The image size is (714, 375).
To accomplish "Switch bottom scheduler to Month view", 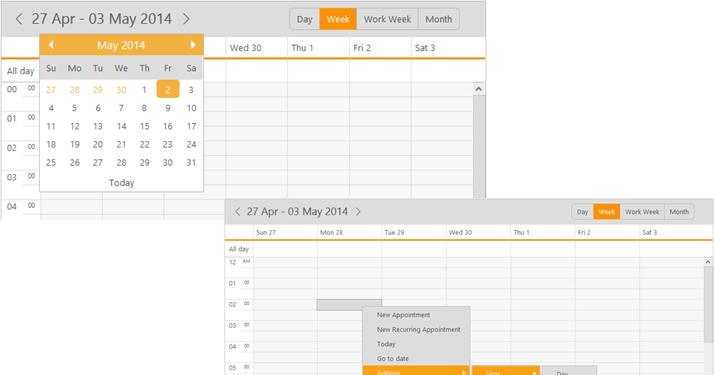I will click(x=679, y=212).
